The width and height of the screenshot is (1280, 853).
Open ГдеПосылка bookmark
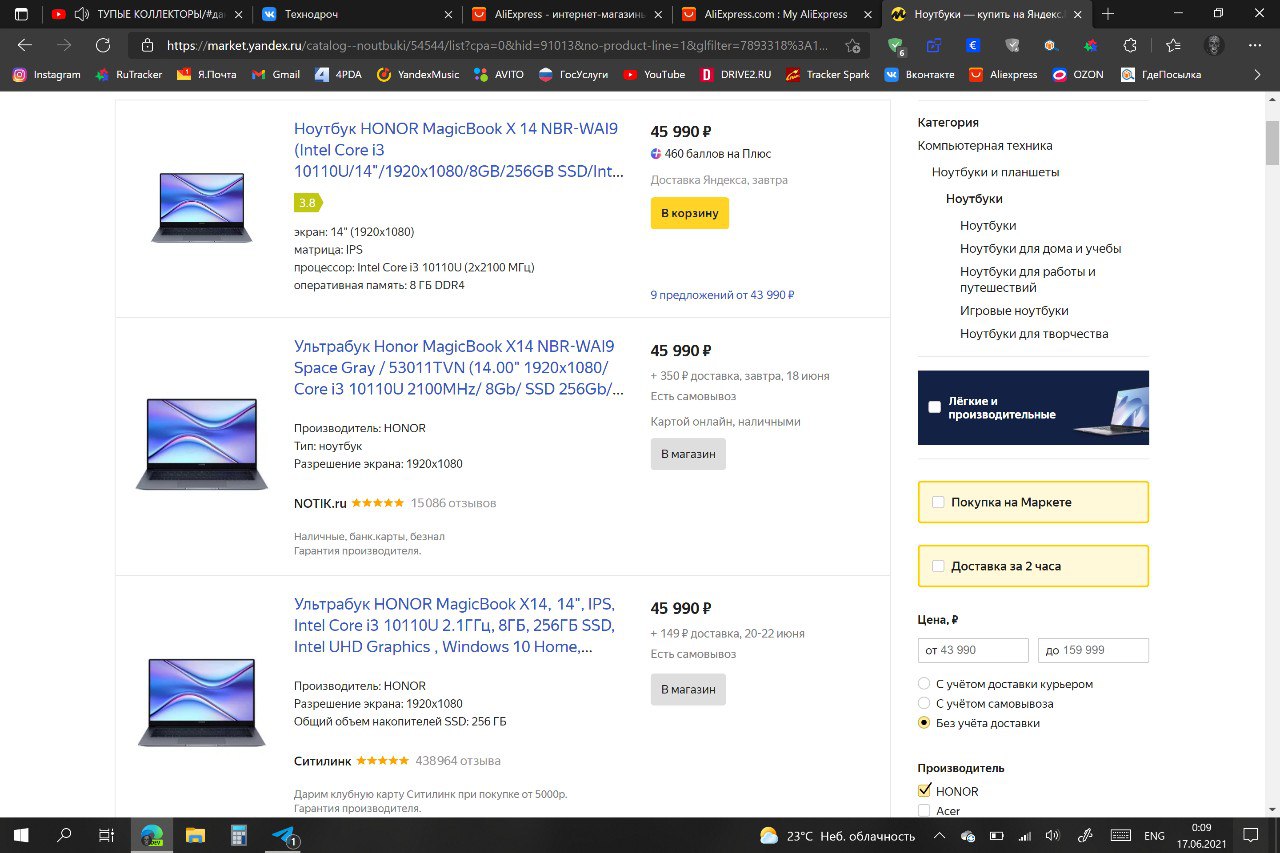[x=1161, y=74]
